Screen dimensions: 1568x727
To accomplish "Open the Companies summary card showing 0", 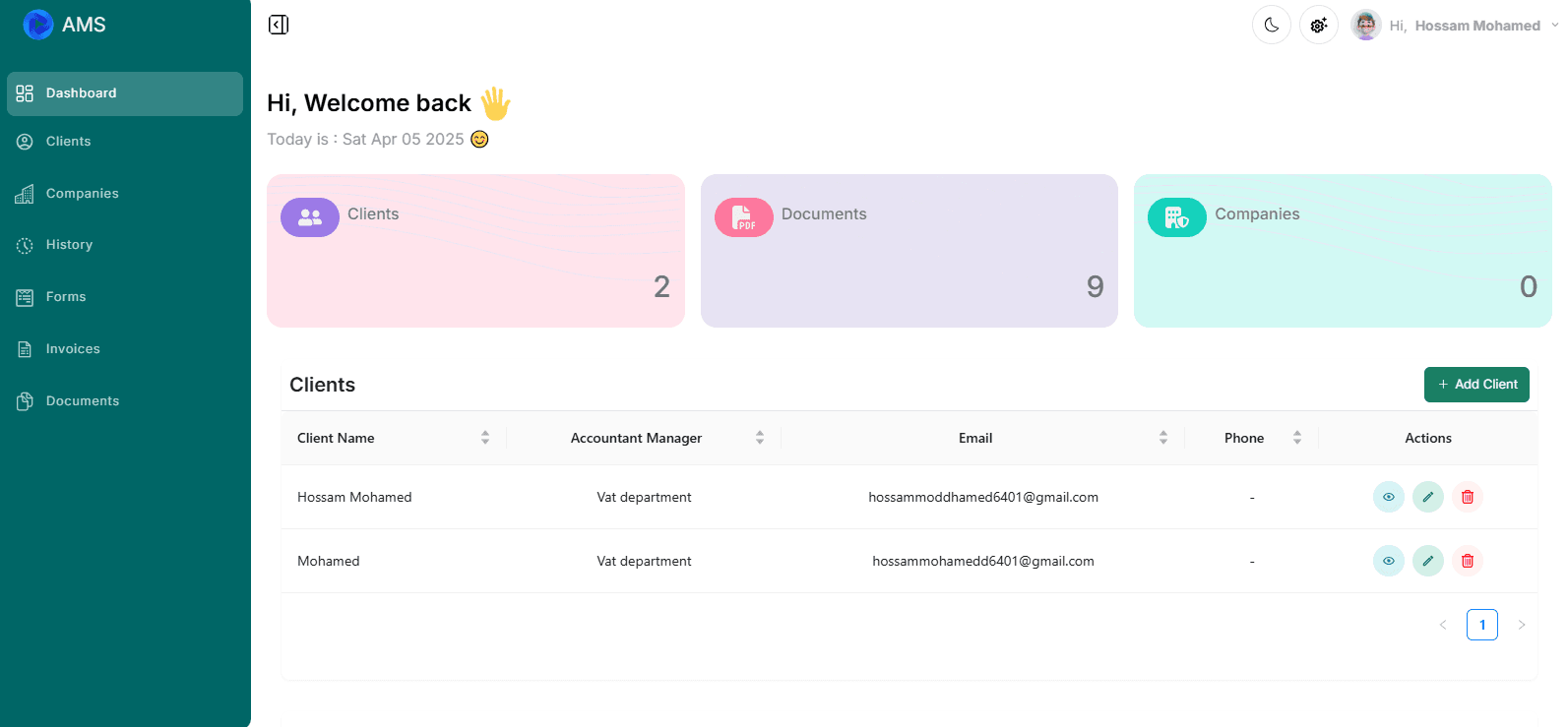I will [x=1343, y=251].
